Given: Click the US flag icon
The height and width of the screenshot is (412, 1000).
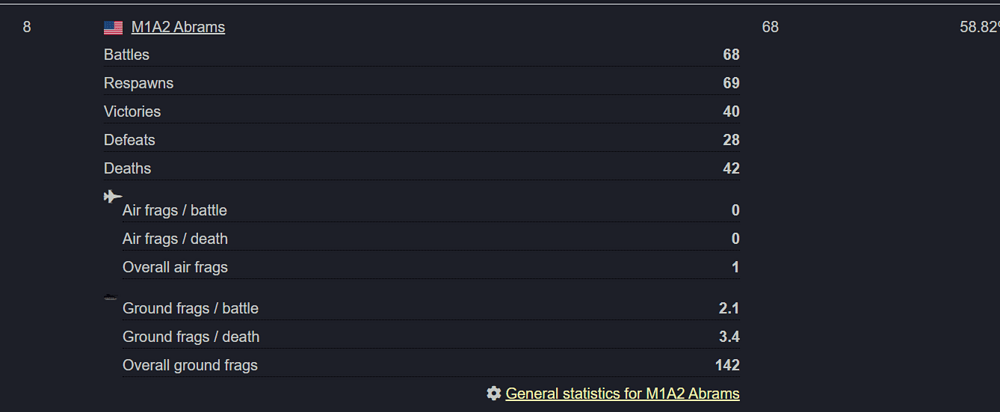Looking at the screenshot, I should tap(113, 27).
